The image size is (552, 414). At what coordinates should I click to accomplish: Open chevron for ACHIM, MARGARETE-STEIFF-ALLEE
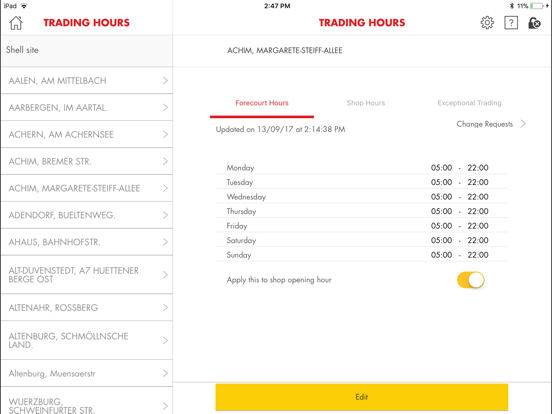pyautogui.click(x=165, y=188)
